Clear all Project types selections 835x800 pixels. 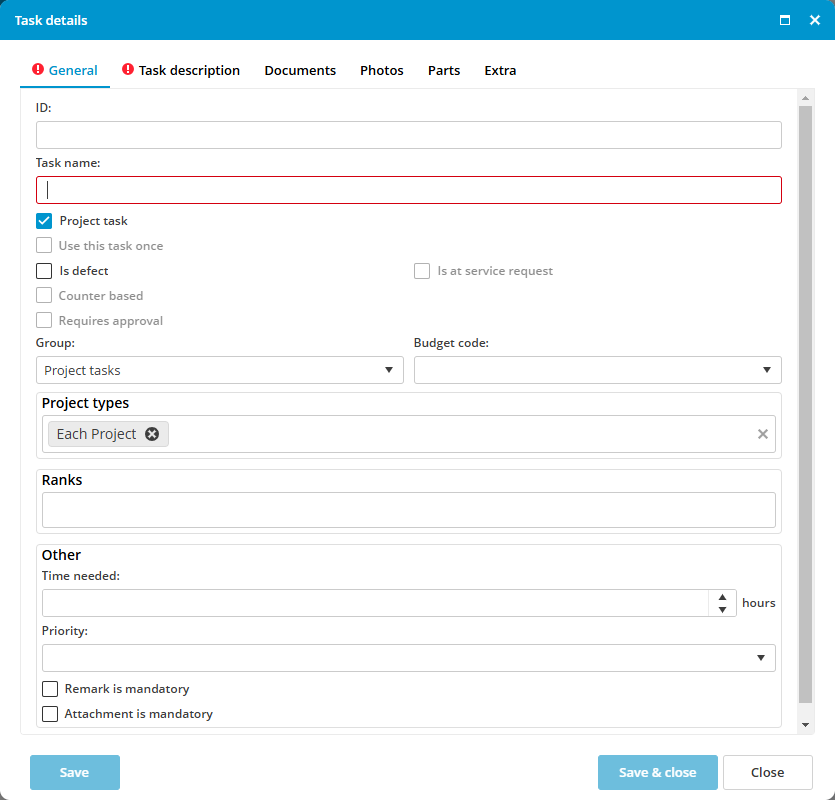pyautogui.click(x=763, y=434)
